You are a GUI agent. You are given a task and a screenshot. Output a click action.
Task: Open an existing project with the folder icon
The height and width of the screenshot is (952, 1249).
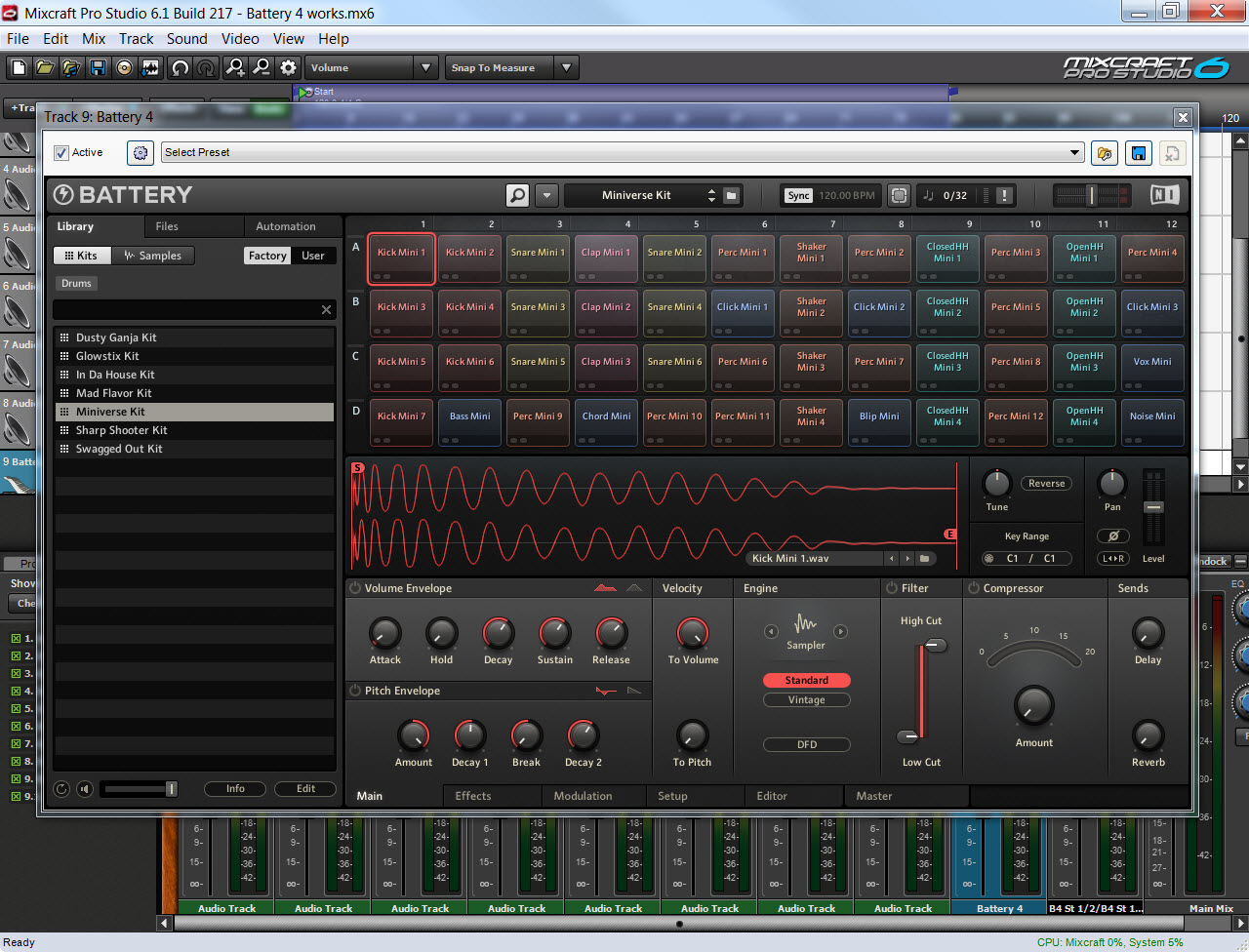(45, 67)
